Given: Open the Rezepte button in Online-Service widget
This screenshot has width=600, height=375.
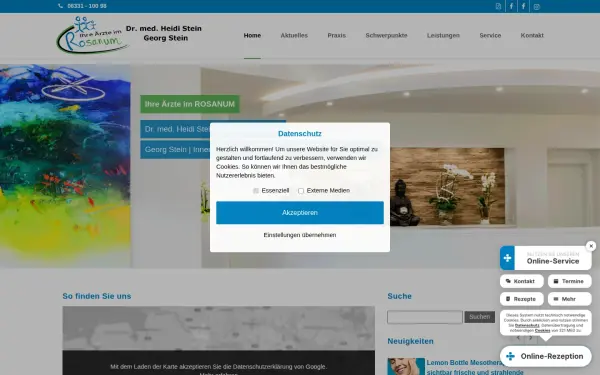Looking at the screenshot, I should 522,299.
